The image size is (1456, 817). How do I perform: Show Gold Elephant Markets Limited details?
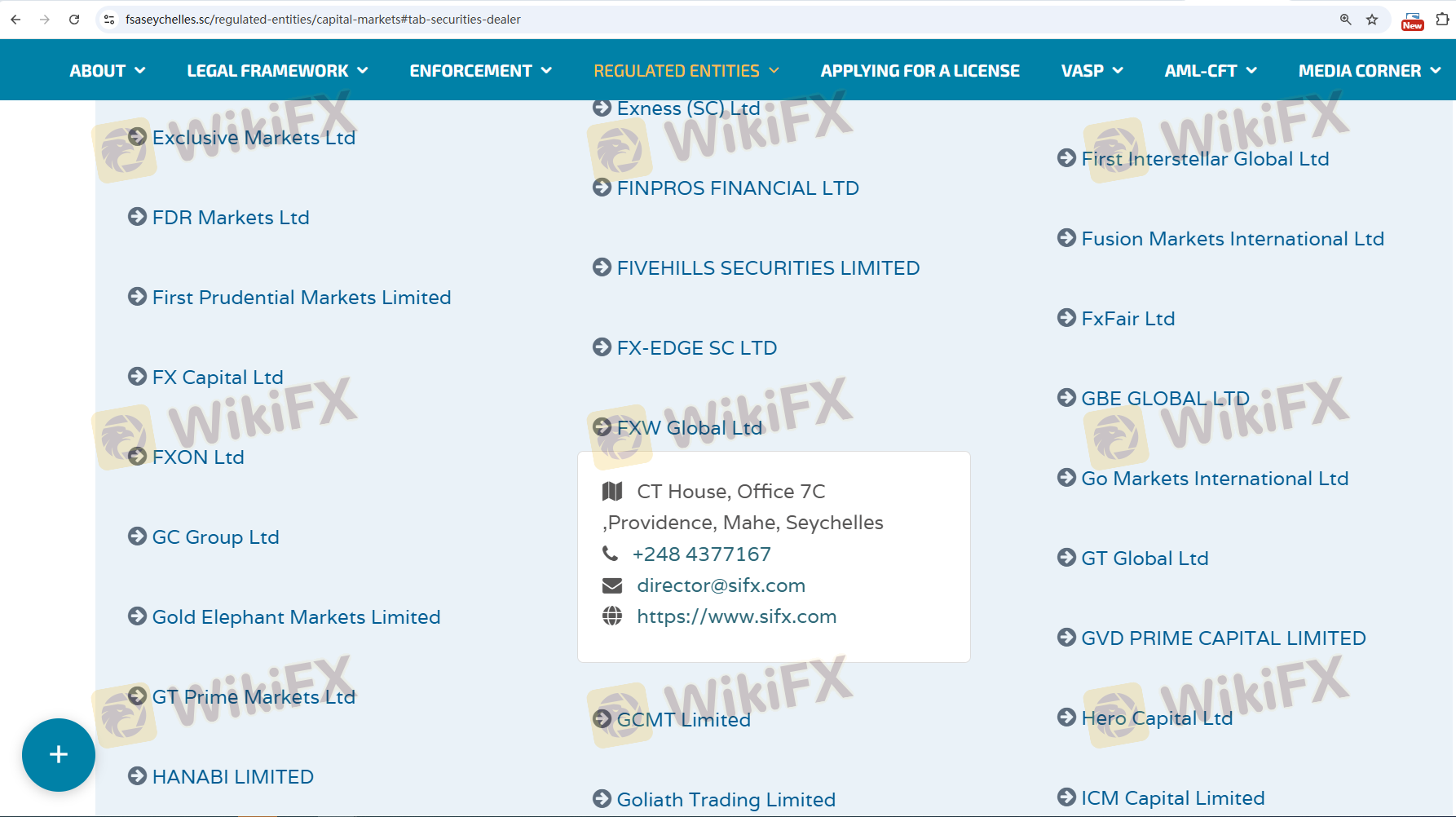click(285, 617)
